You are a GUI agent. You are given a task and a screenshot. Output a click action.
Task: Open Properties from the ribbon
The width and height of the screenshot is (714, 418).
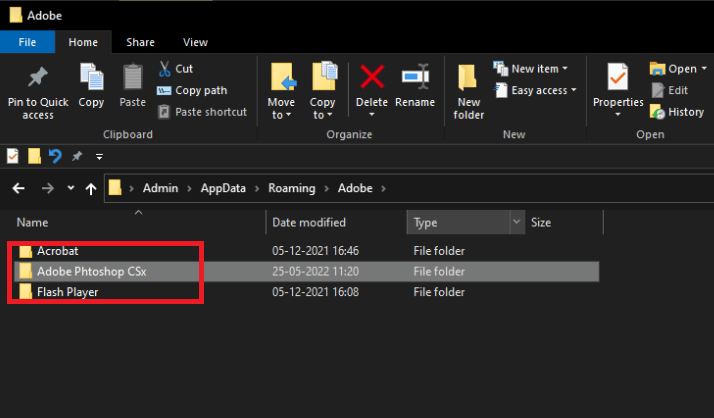click(618, 90)
